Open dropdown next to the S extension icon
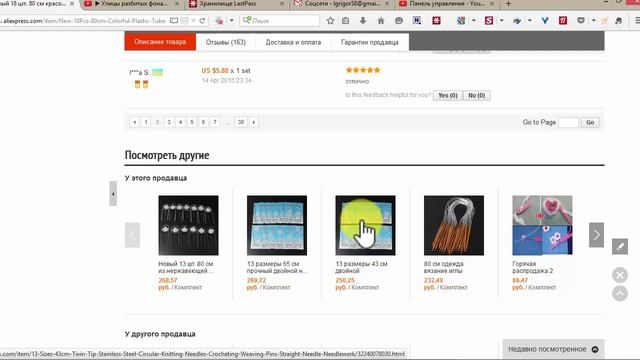The image size is (640, 360). [x=501, y=20]
